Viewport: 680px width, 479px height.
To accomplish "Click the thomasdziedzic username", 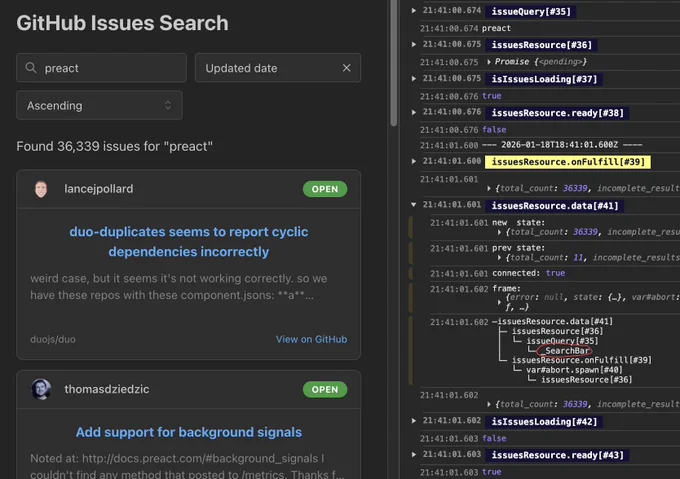I will (x=107, y=389).
